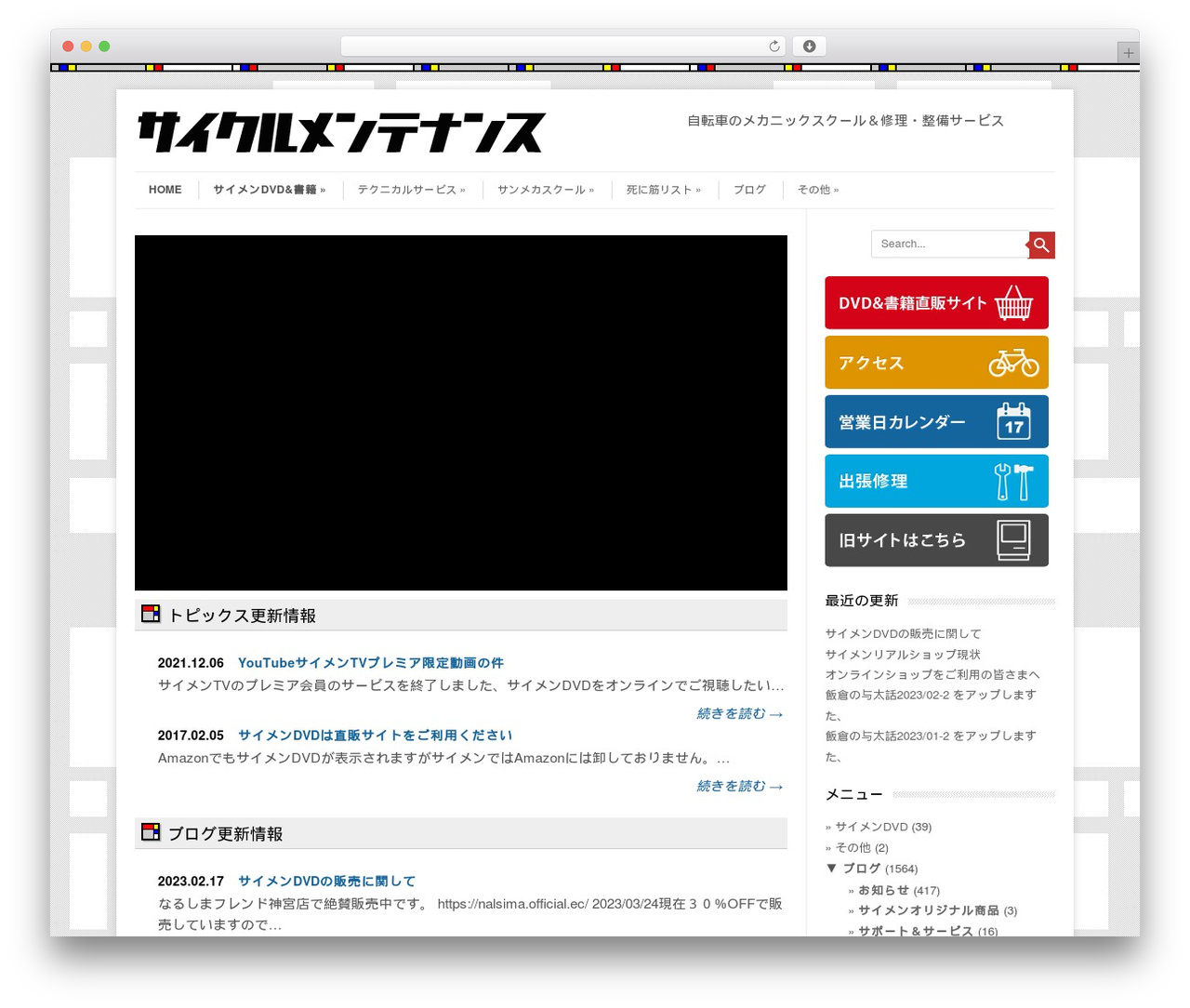This screenshot has width=1190, height=1008.
Task: Collapse the ブログ category triangle
Action: tap(831, 868)
